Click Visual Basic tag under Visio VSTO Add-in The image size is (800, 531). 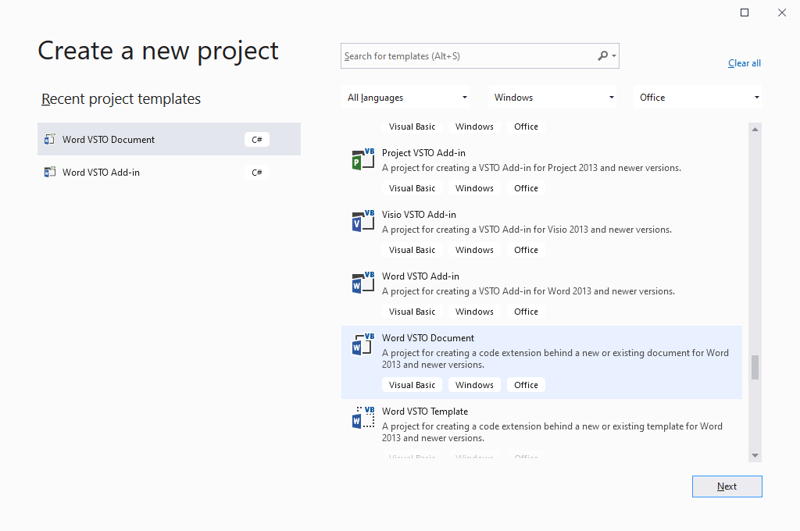(412, 250)
